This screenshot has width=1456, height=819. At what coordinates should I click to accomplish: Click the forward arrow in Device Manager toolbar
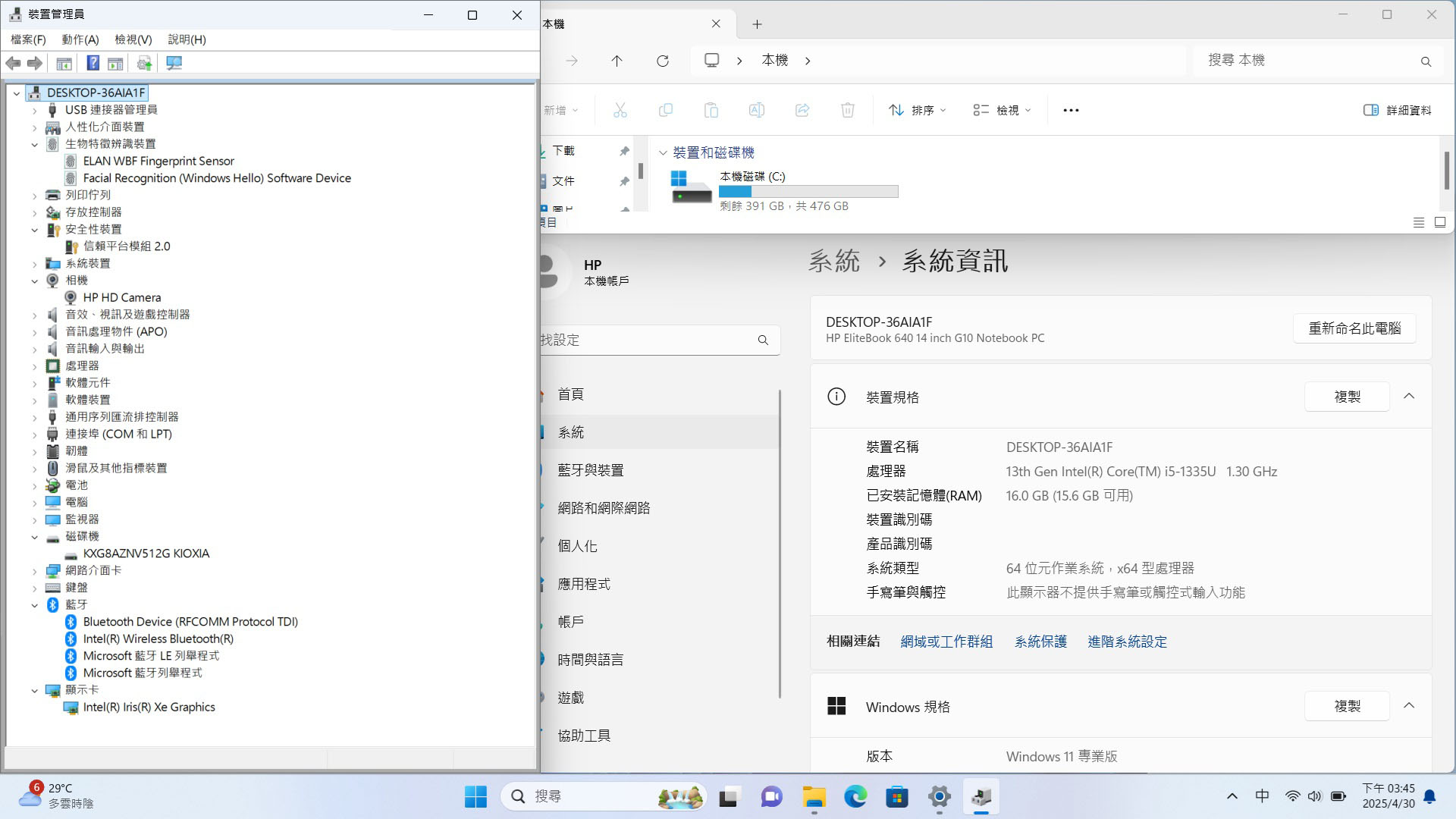(x=35, y=63)
